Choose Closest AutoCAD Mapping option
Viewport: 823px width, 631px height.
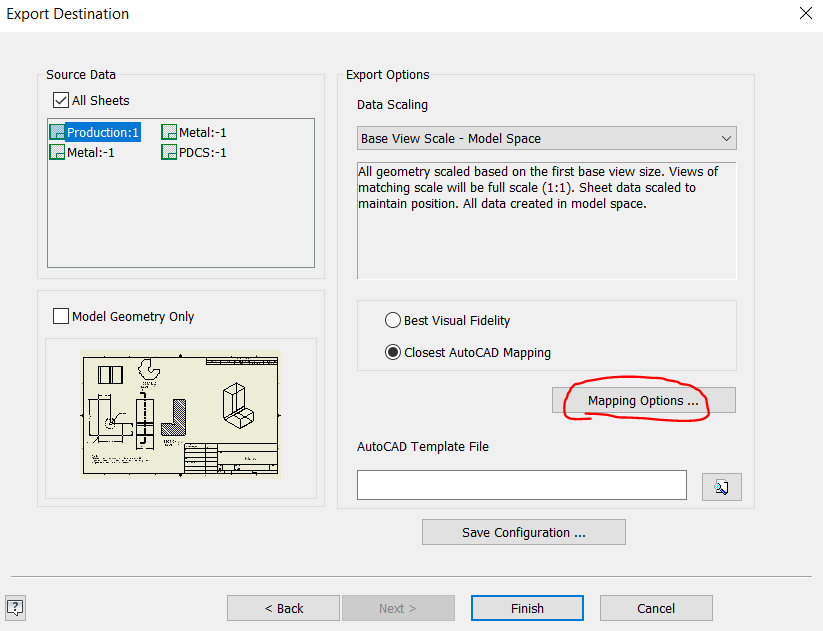392,351
